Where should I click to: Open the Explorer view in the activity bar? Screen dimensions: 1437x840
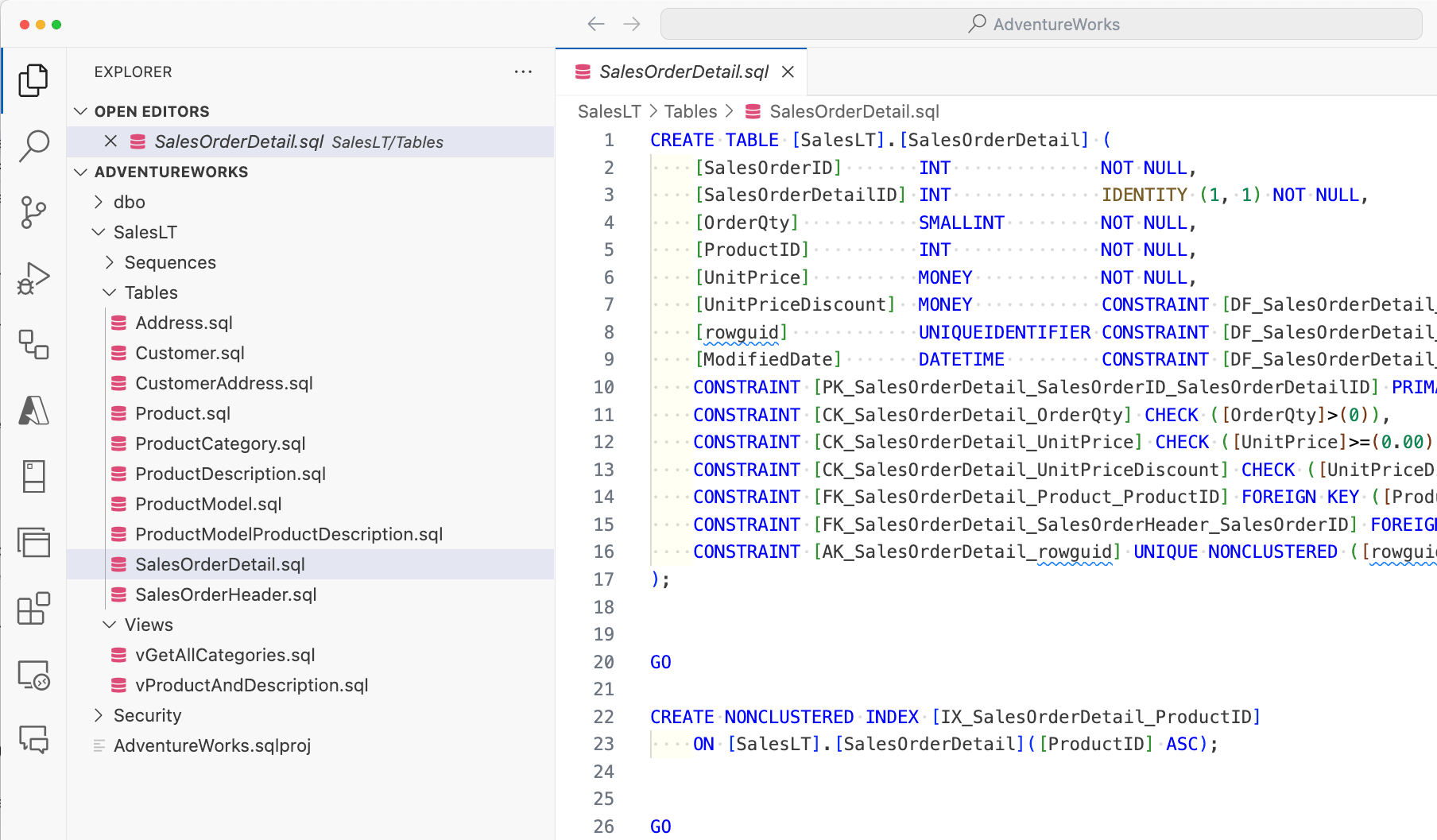point(32,79)
